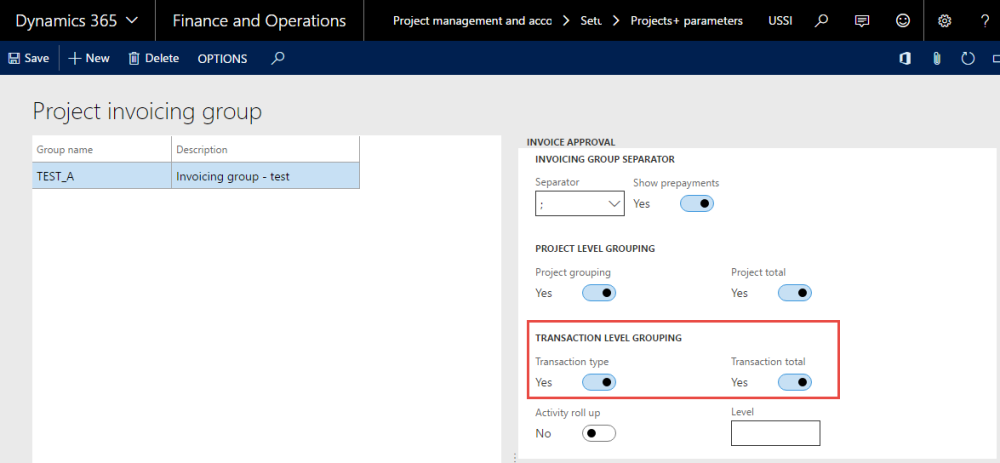Open Project management and accounting breadcrumb
The width and height of the screenshot is (1000, 463).
tap(473, 20)
